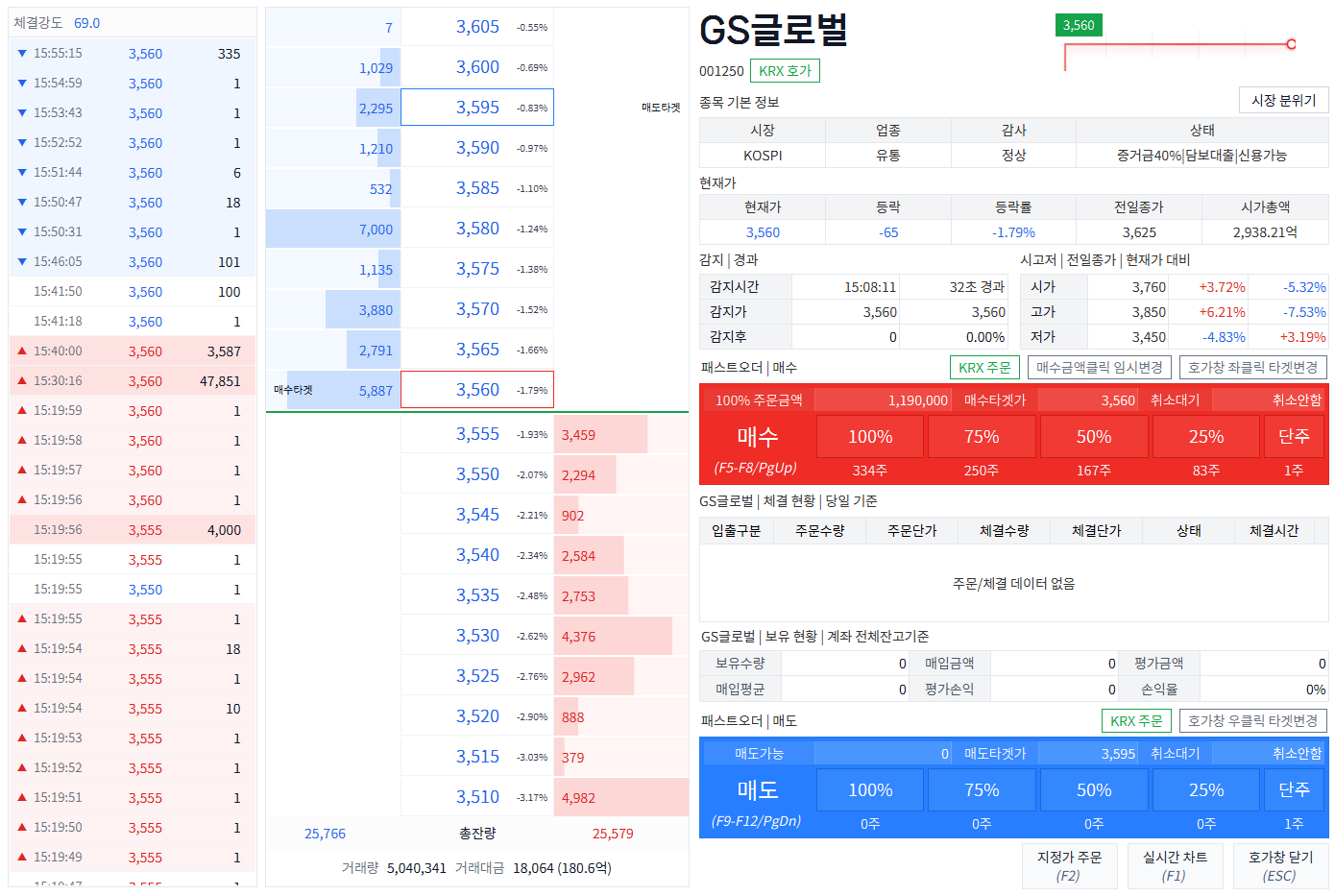Click the 시가총액 value 2,938.21억
The width and height of the screenshot is (1335, 896).
point(1265,232)
